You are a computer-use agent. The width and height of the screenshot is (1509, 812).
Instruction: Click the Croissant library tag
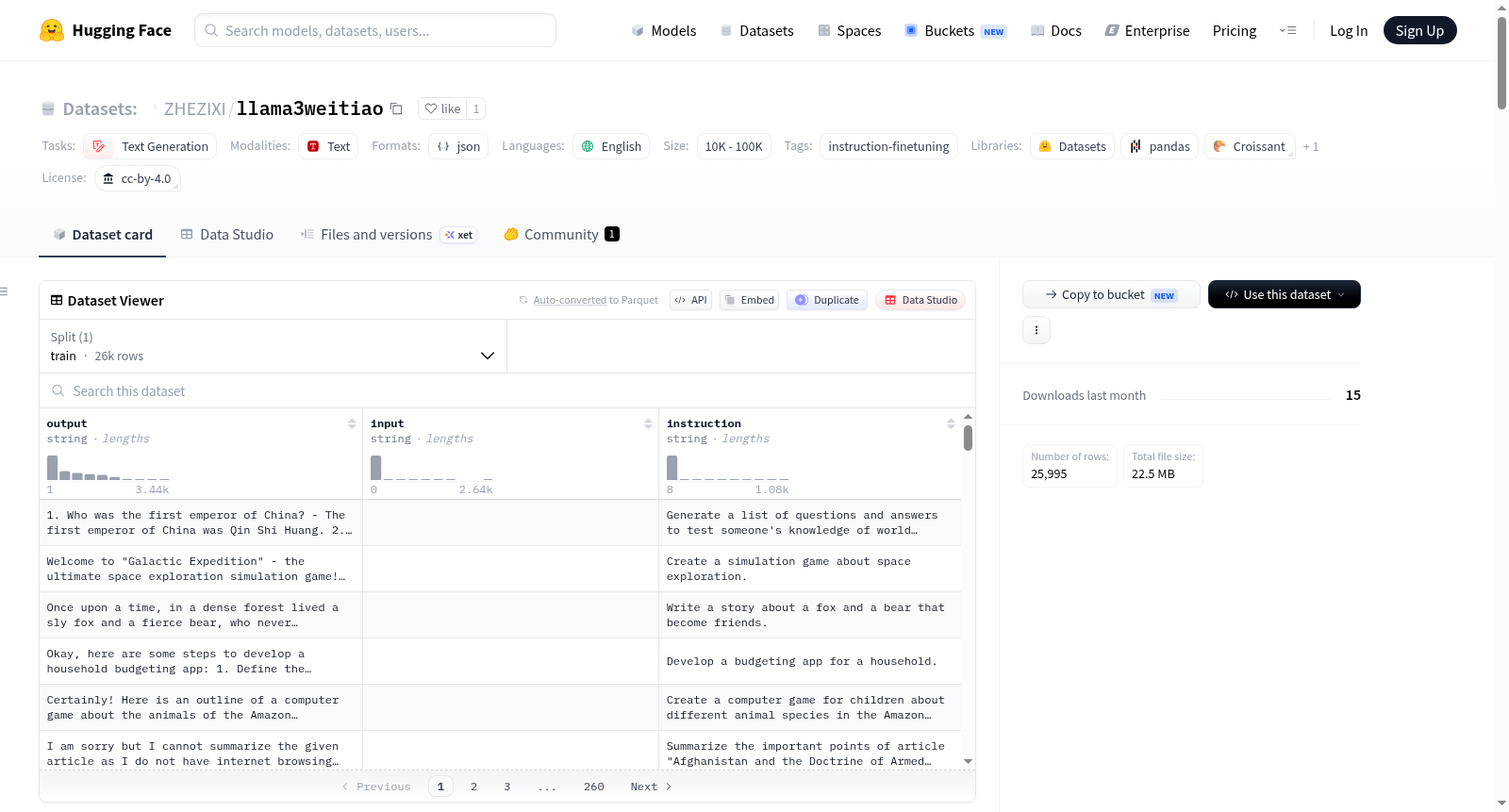[x=1249, y=146]
